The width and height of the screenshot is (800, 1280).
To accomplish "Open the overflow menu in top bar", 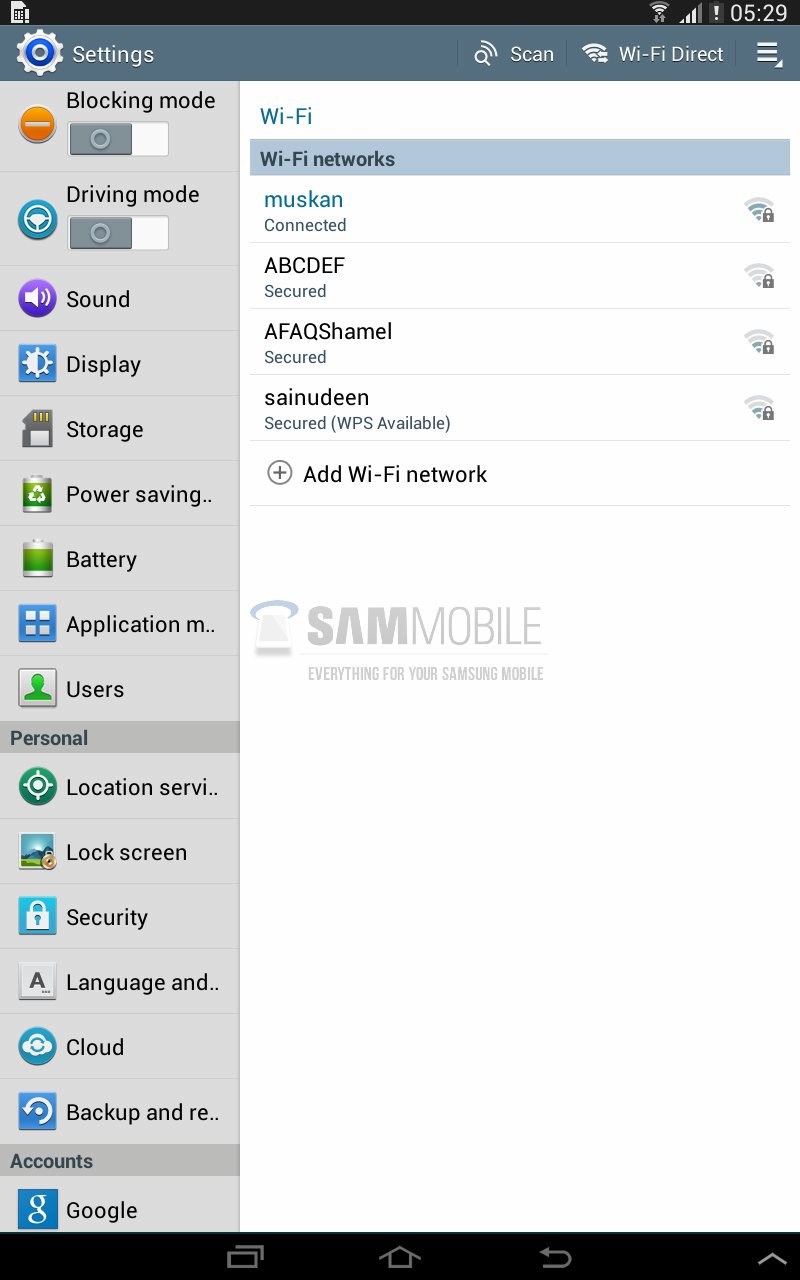I will [768, 54].
